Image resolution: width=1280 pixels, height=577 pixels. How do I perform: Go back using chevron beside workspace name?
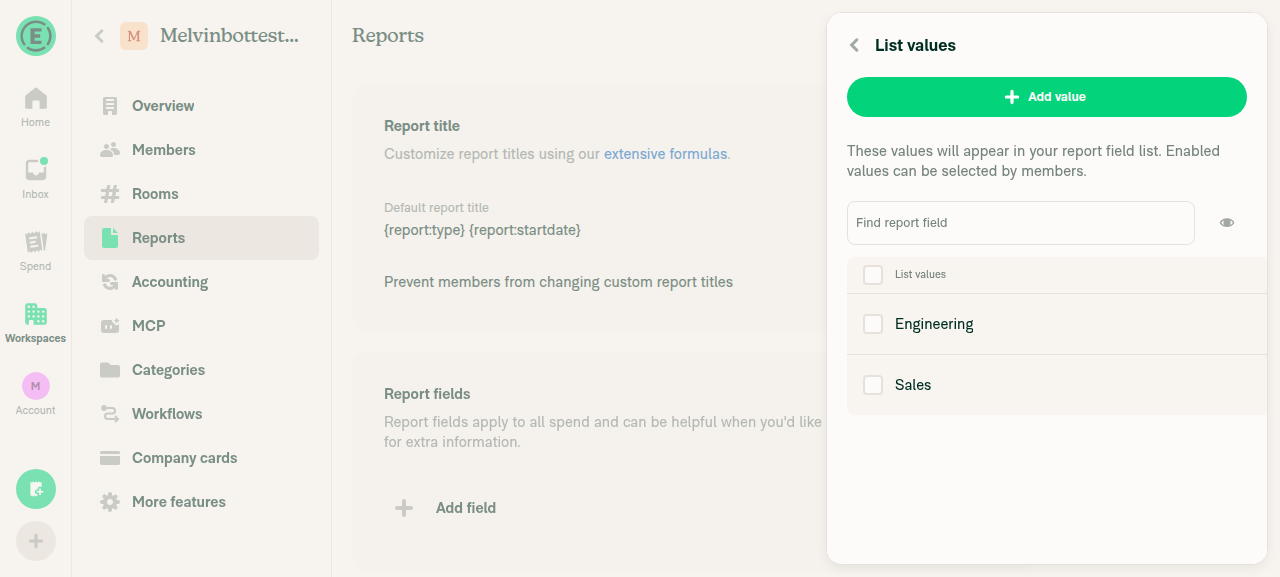tap(99, 36)
